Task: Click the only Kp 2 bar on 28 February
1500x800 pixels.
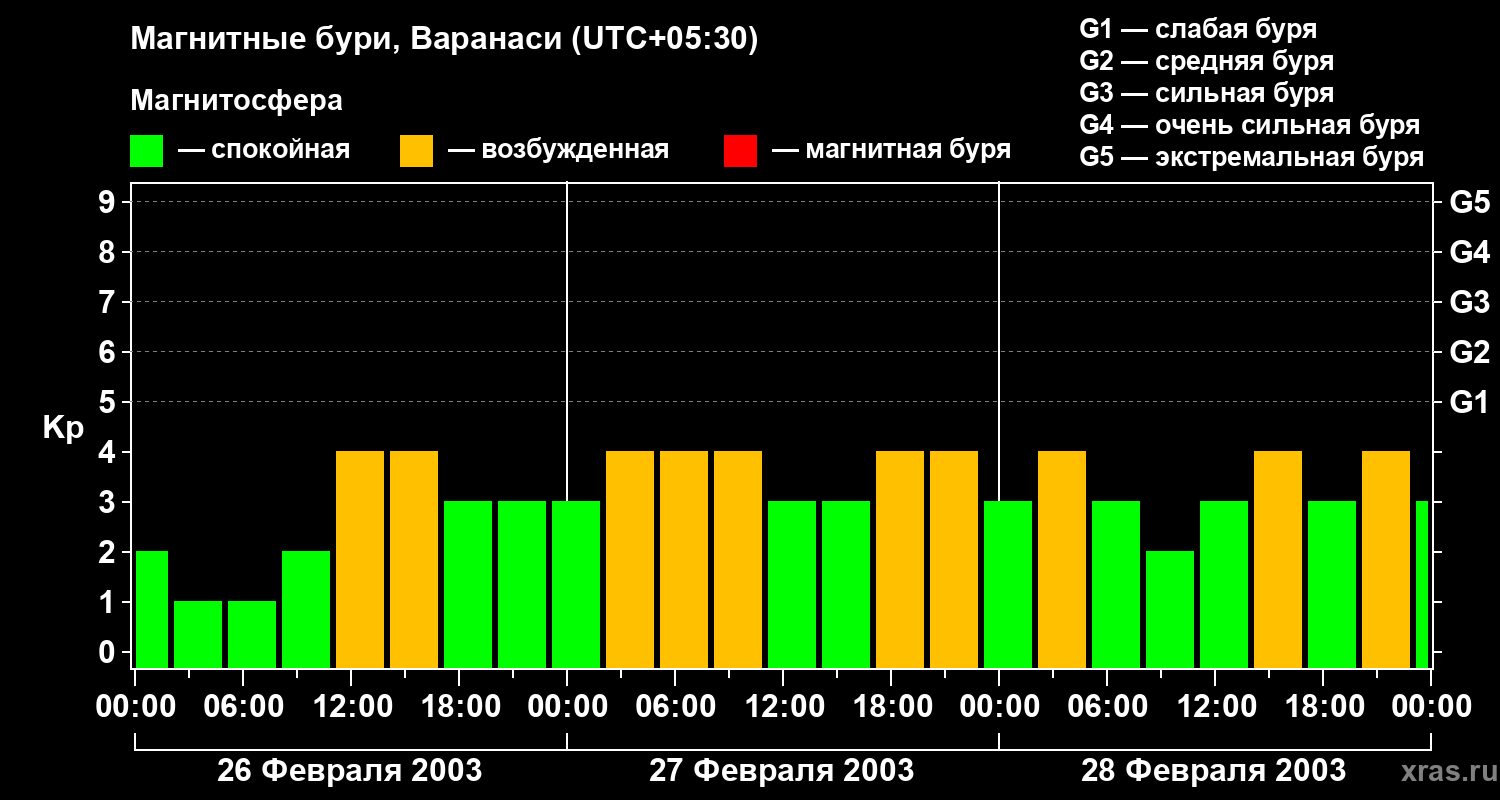Action: [1170, 609]
